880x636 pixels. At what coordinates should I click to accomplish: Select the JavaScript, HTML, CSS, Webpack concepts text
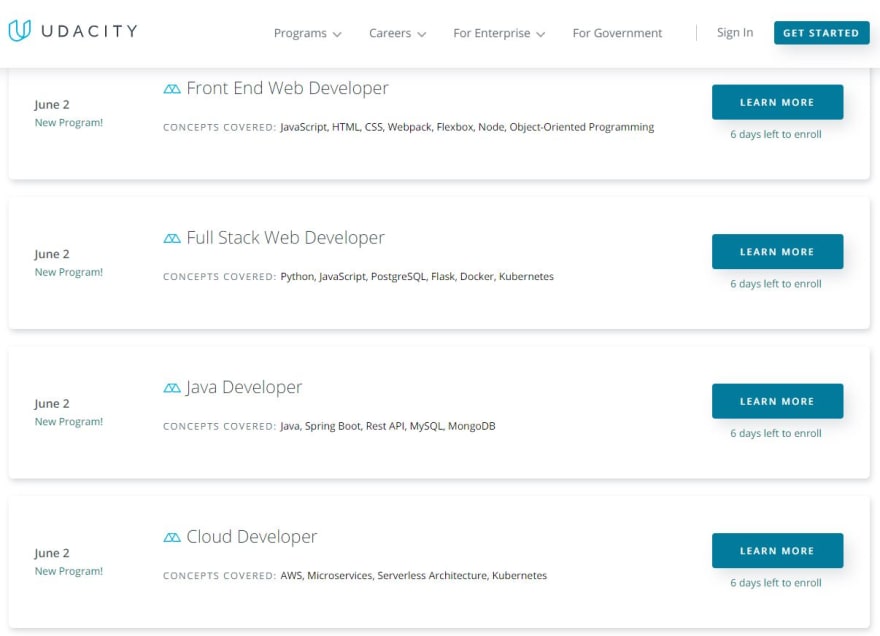pos(467,127)
